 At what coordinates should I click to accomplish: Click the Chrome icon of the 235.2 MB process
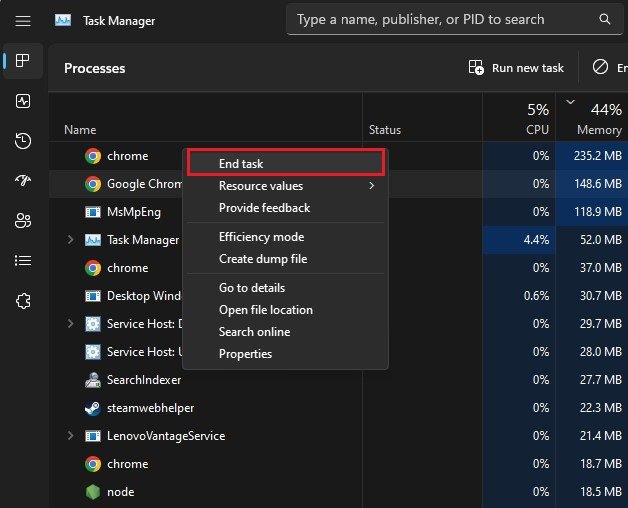point(93,156)
